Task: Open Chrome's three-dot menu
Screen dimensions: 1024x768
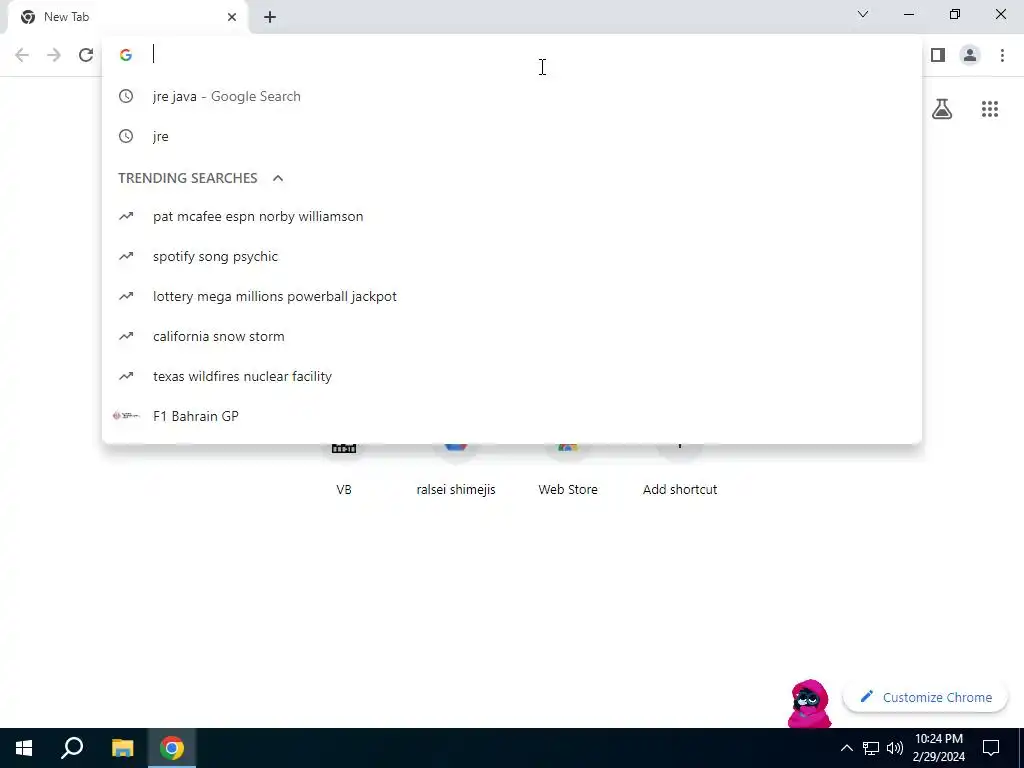Action: point(1002,56)
